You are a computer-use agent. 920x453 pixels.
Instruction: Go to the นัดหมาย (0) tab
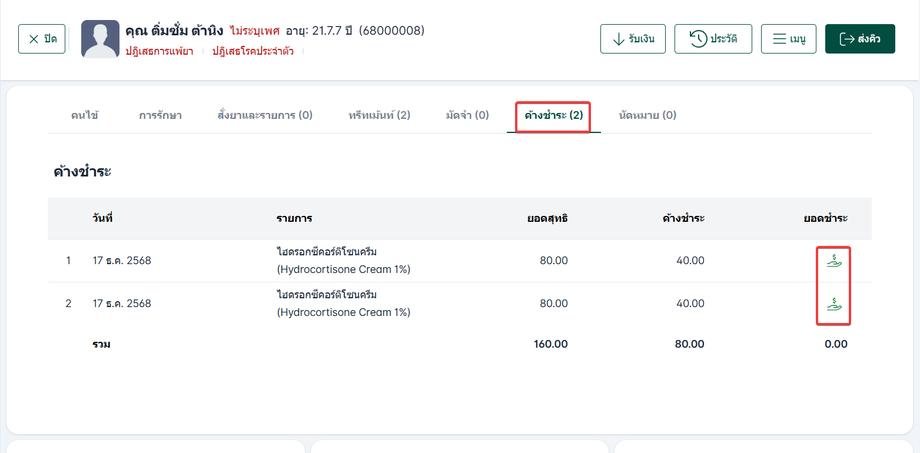(647, 115)
